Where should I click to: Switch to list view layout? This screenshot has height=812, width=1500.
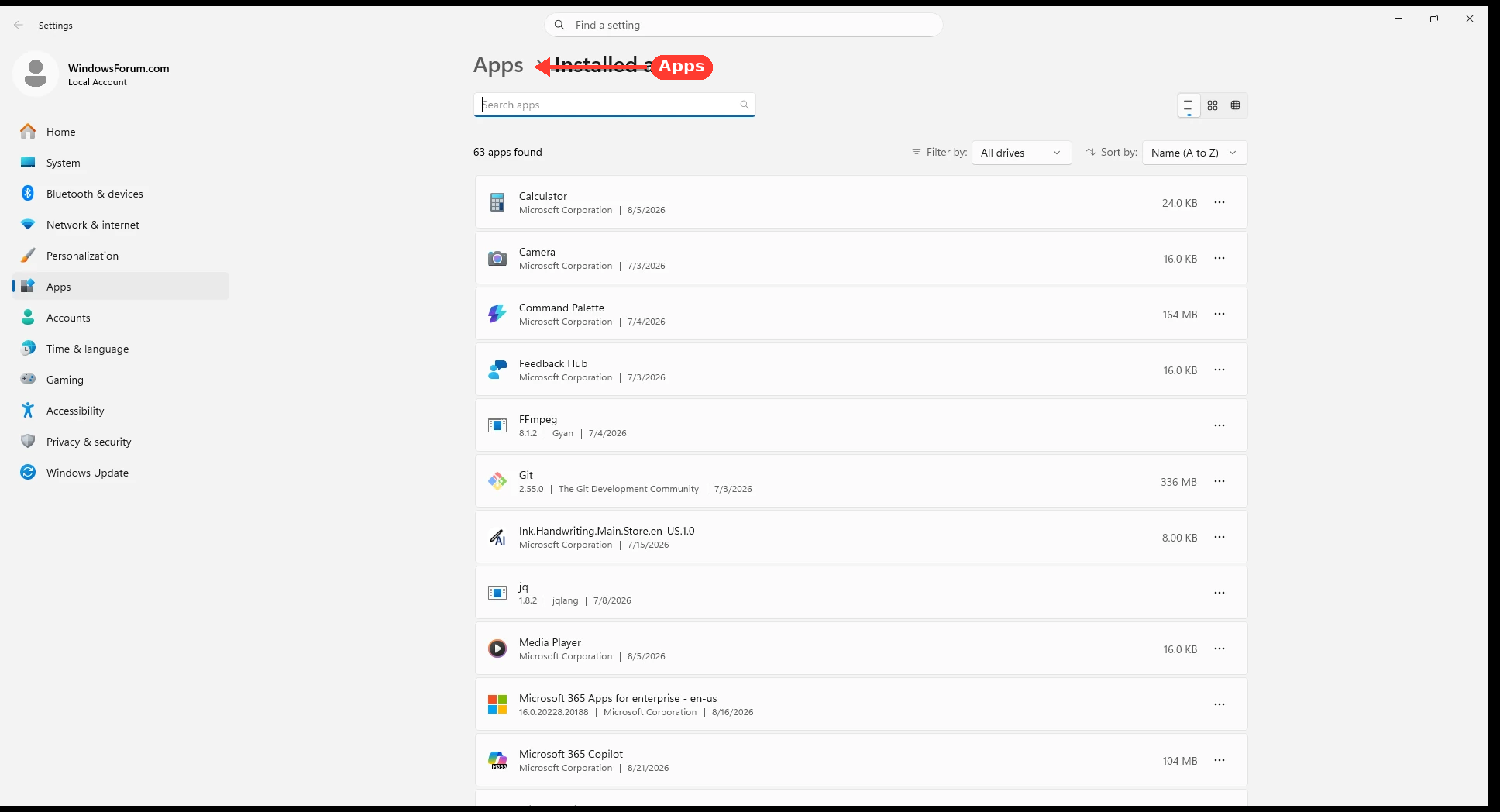click(1189, 105)
